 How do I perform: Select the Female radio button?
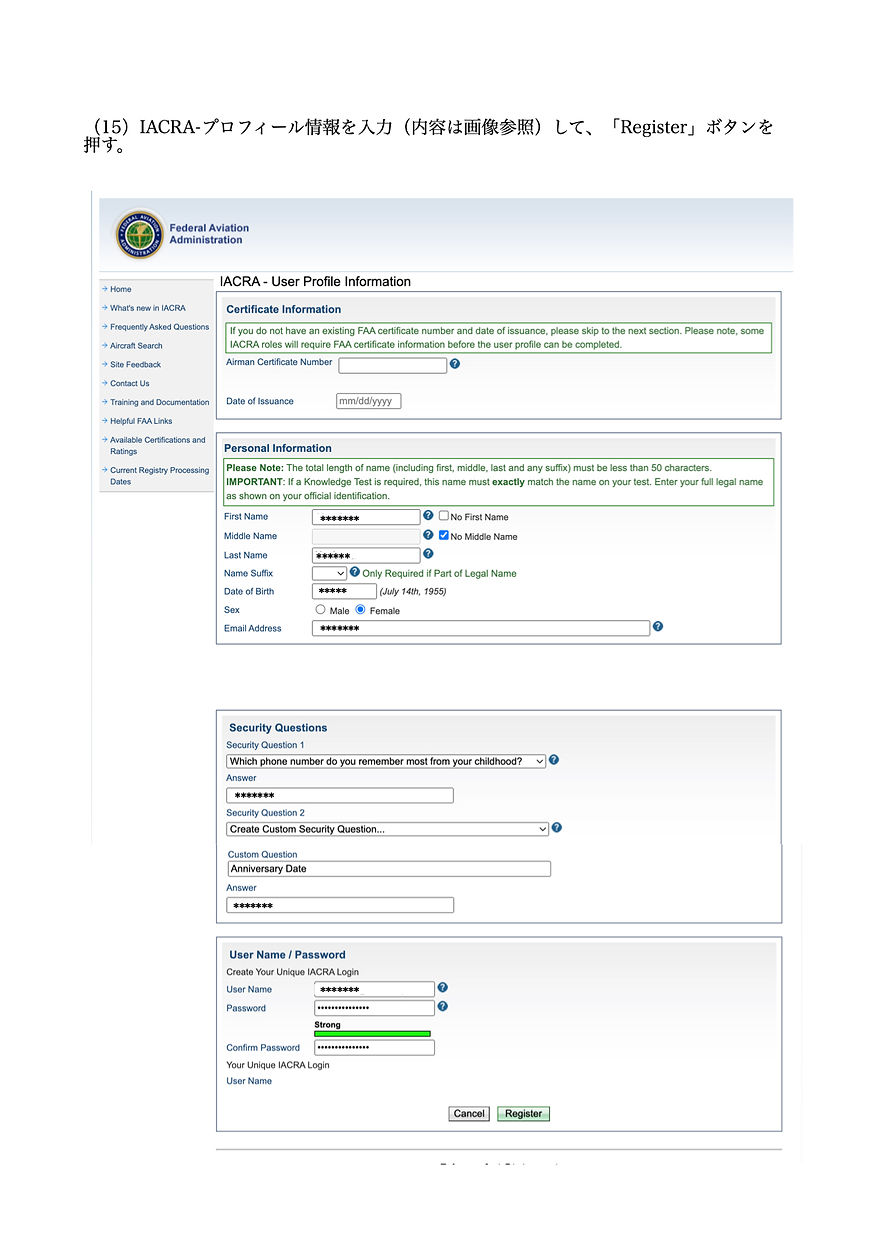(361, 609)
